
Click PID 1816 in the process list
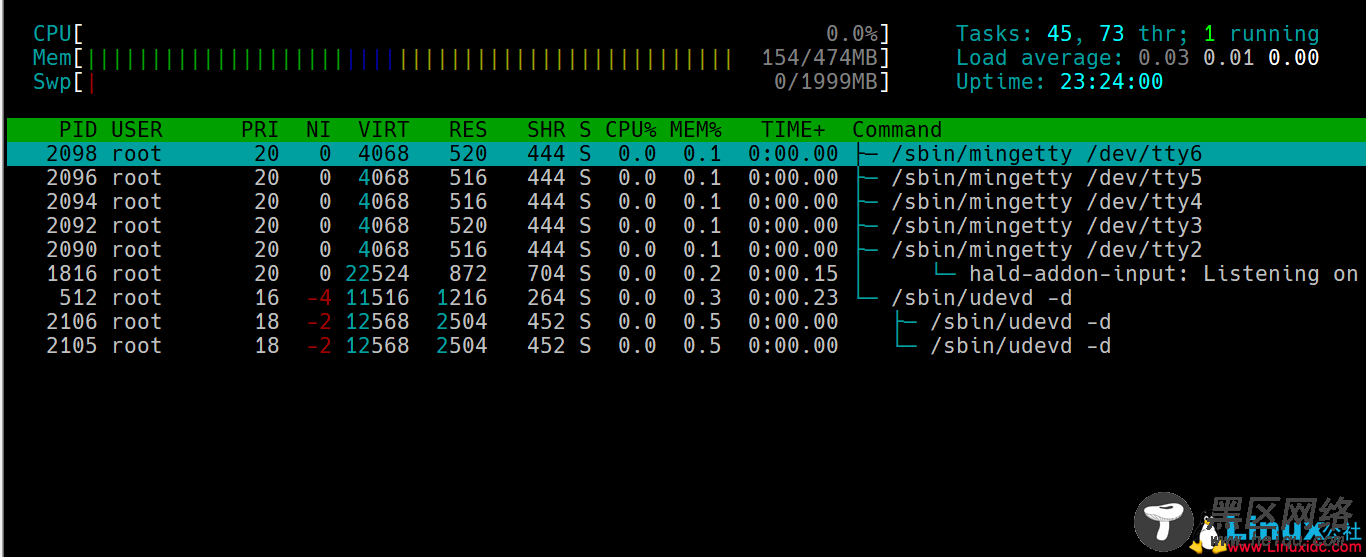coord(72,274)
